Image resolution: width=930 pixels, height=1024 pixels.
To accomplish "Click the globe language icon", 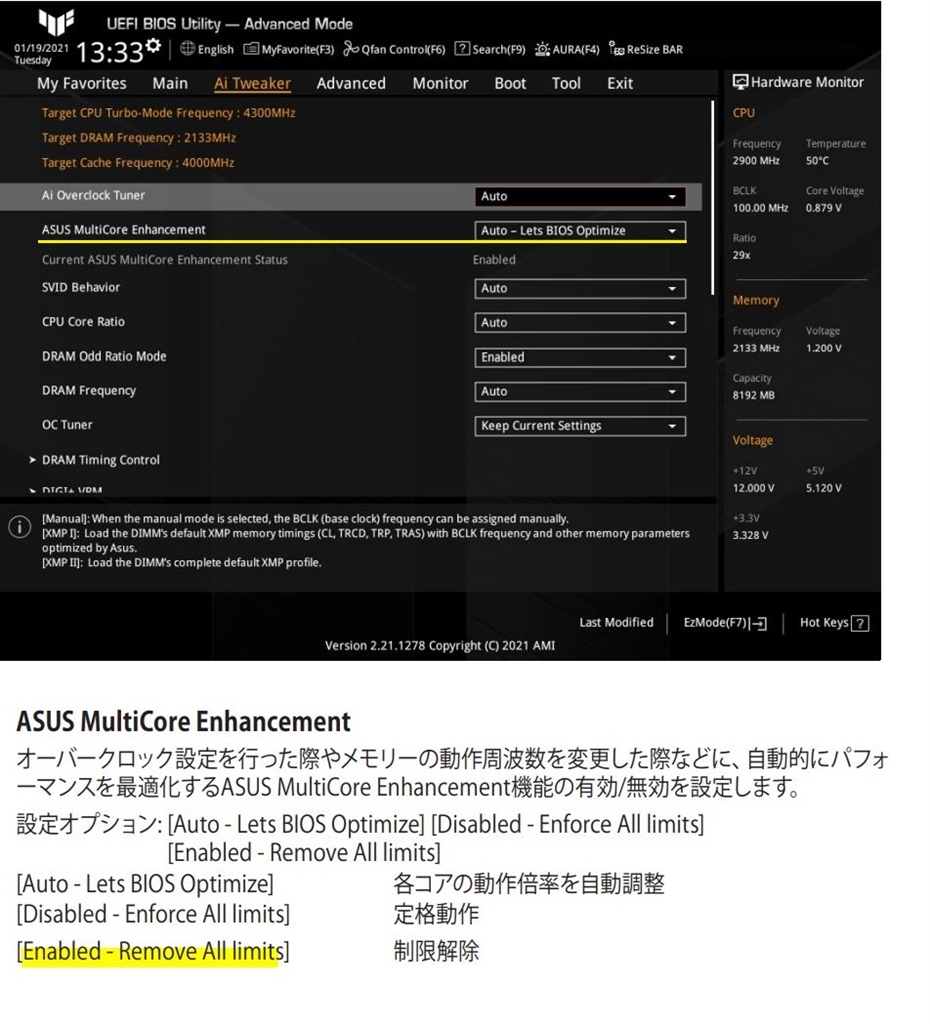I will tap(187, 48).
